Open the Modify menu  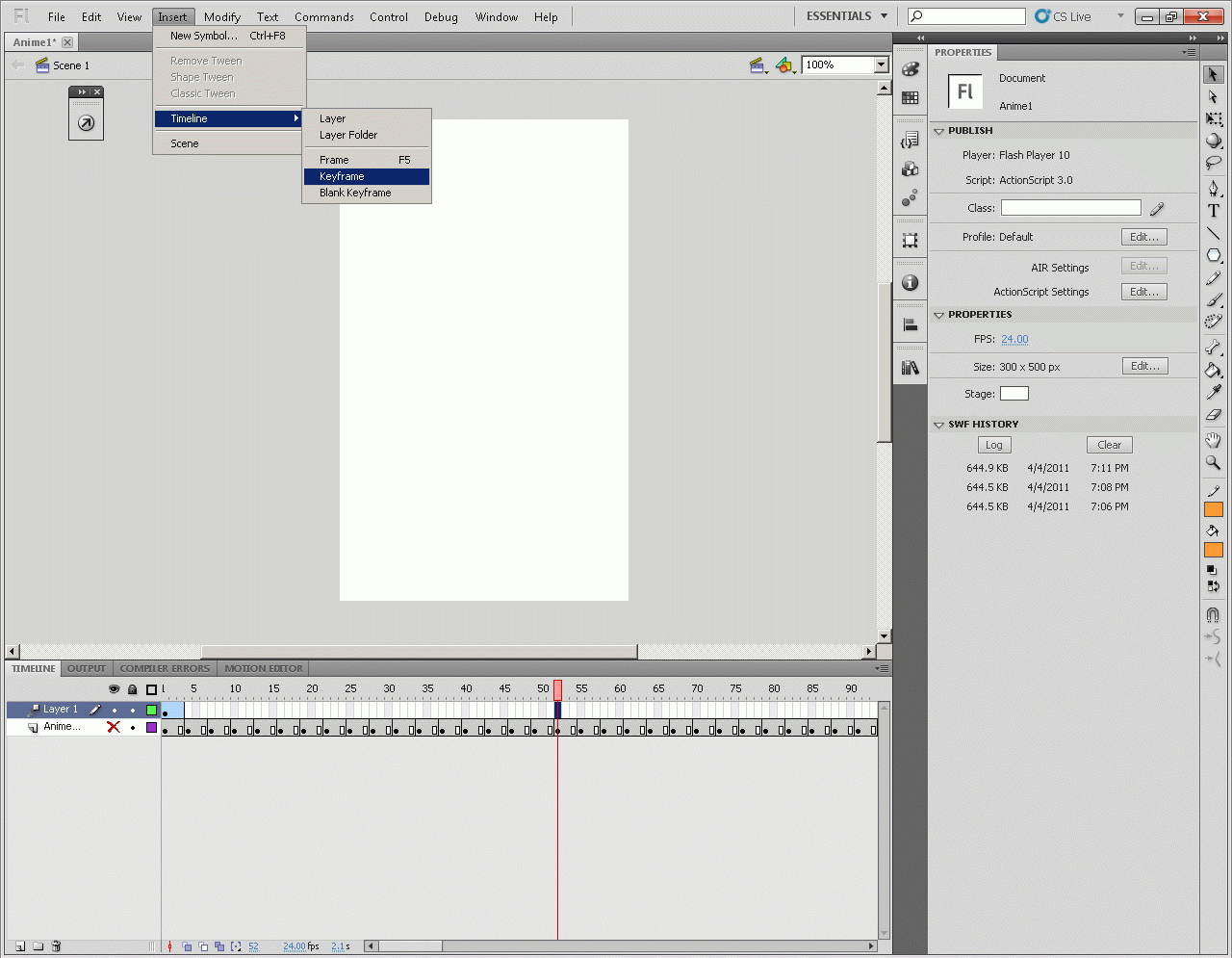(x=222, y=17)
